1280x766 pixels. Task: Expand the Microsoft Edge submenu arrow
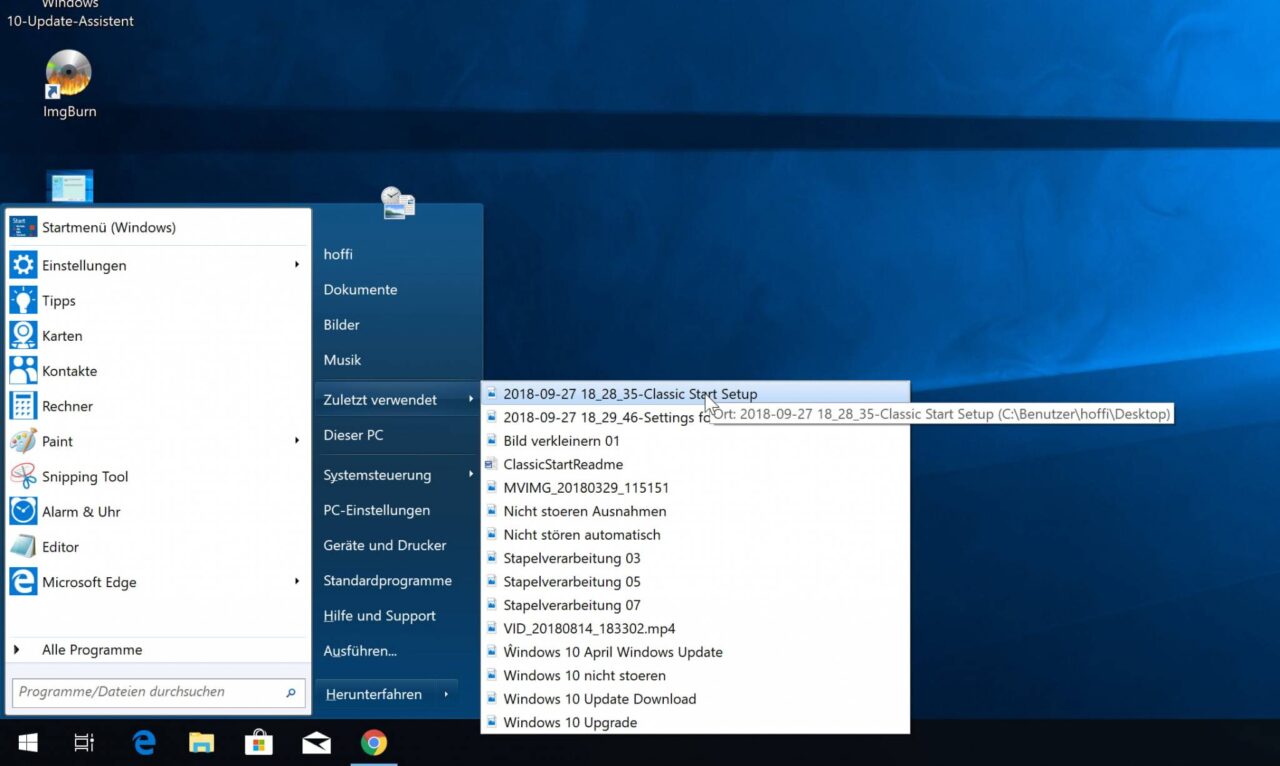(x=296, y=582)
